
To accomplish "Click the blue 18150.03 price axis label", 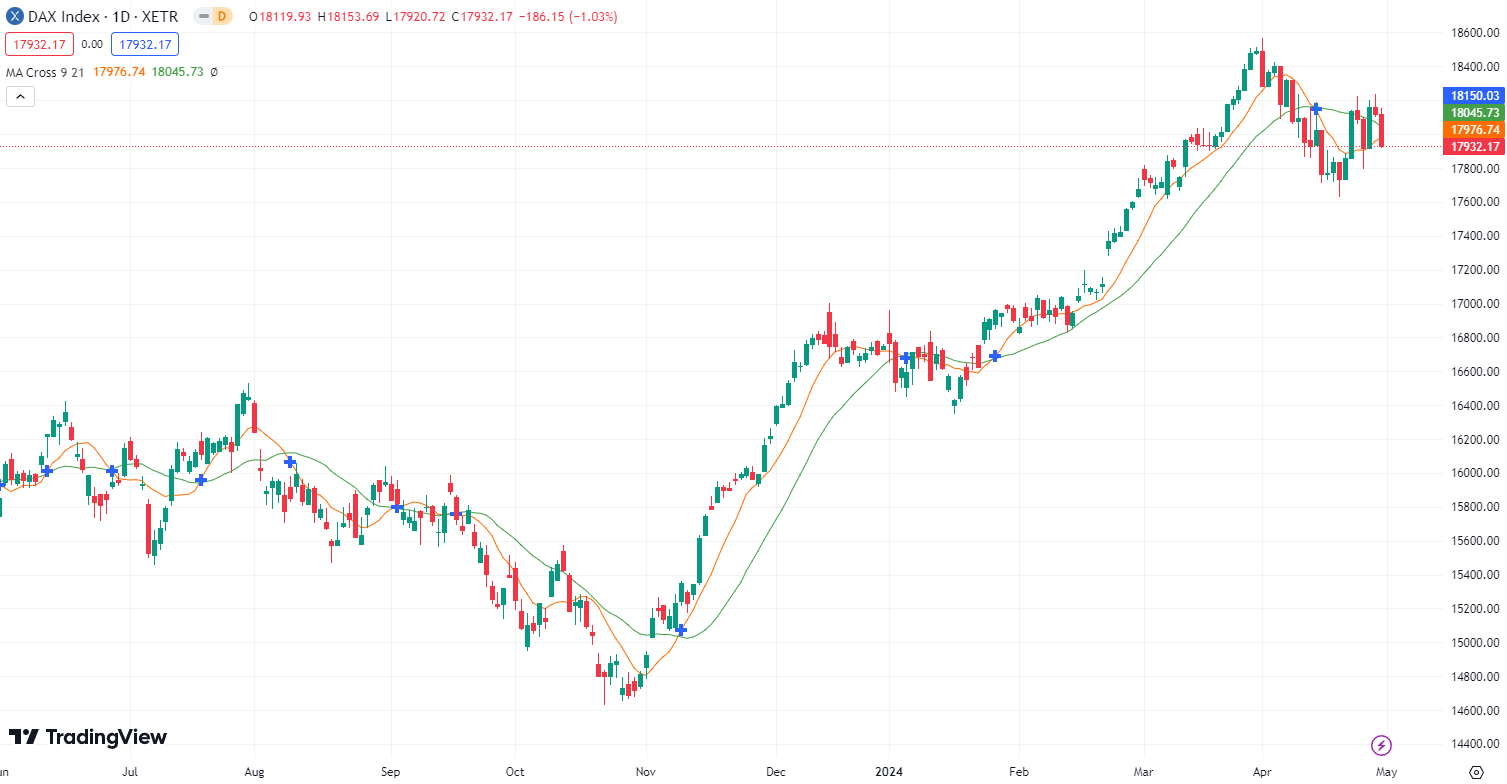I will click(x=1474, y=95).
